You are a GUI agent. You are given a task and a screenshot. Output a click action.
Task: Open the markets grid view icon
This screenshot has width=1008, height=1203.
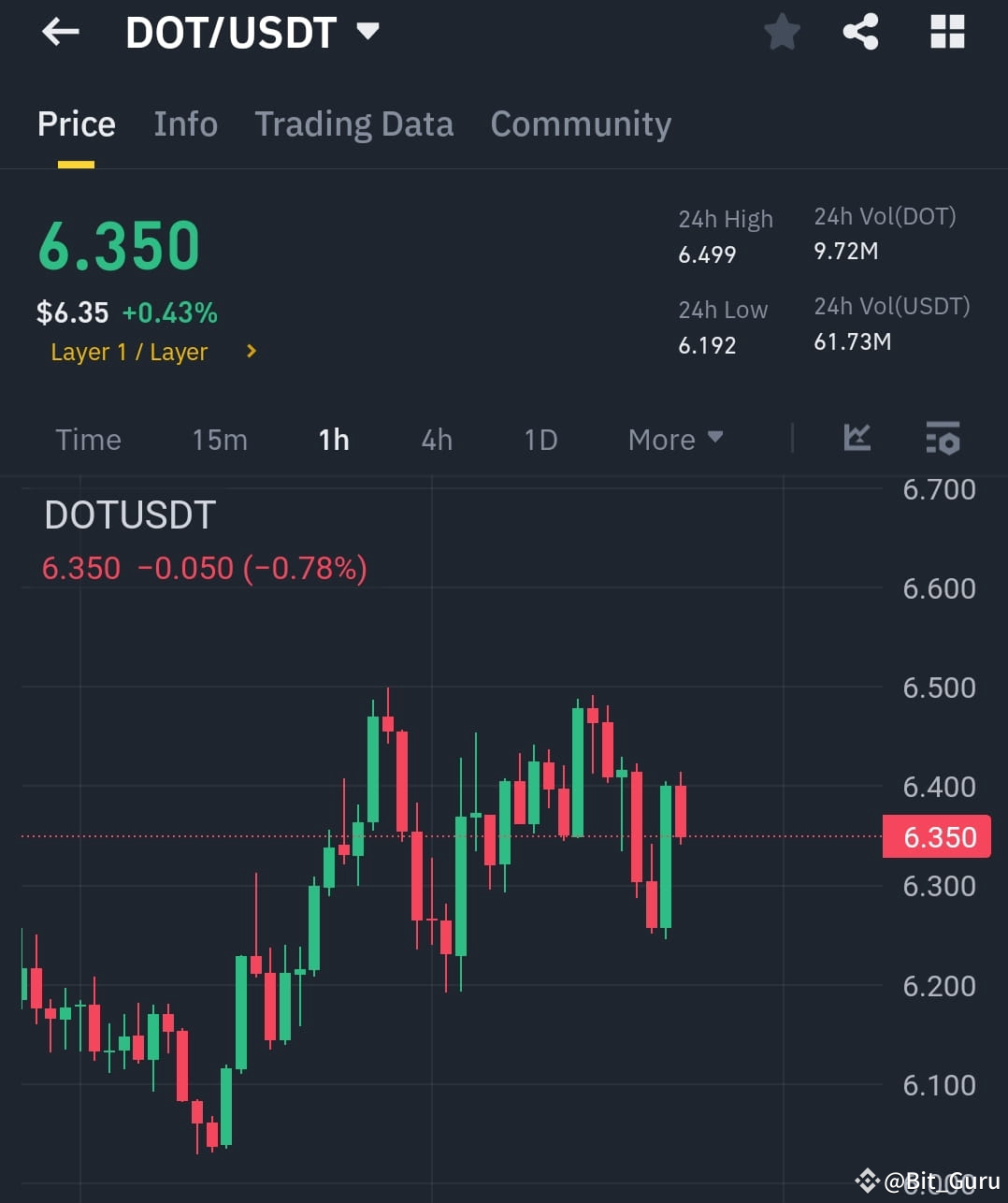[x=947, y=31]
